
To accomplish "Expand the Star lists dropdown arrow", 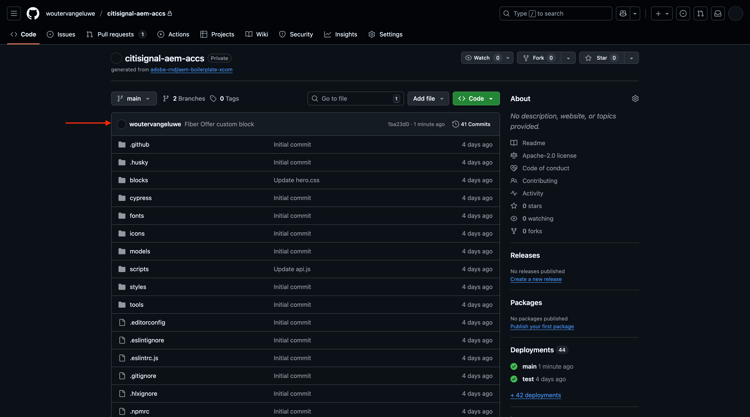I will 632,58.
